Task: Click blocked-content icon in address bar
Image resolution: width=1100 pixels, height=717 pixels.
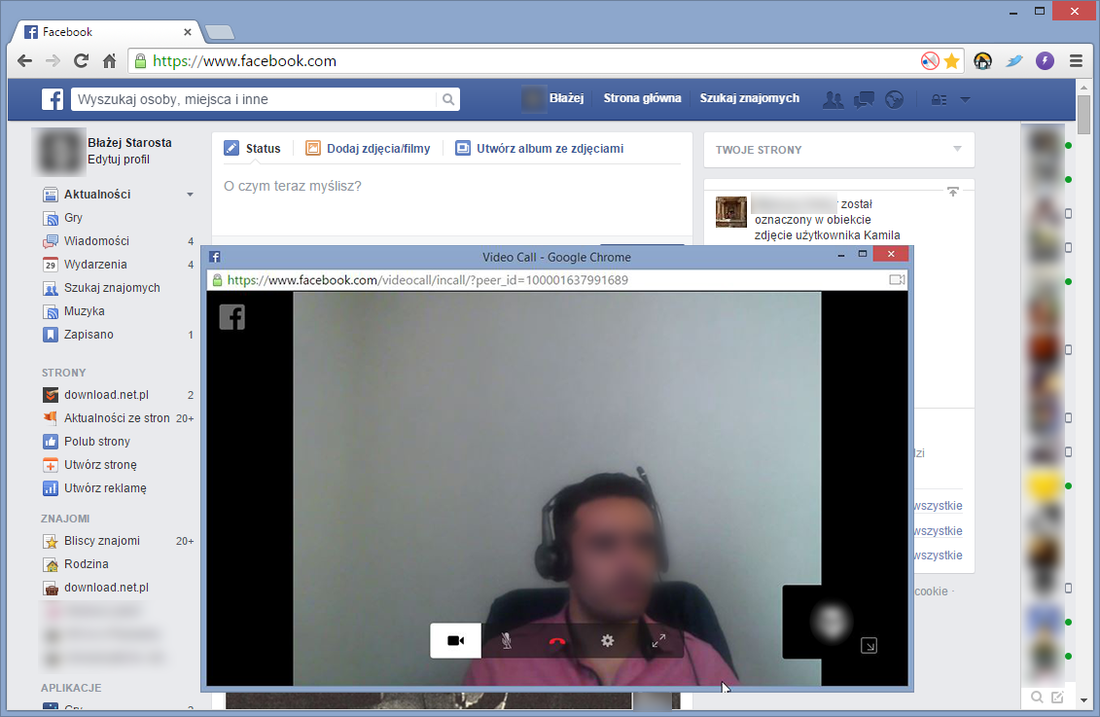Action: (930, 61)
